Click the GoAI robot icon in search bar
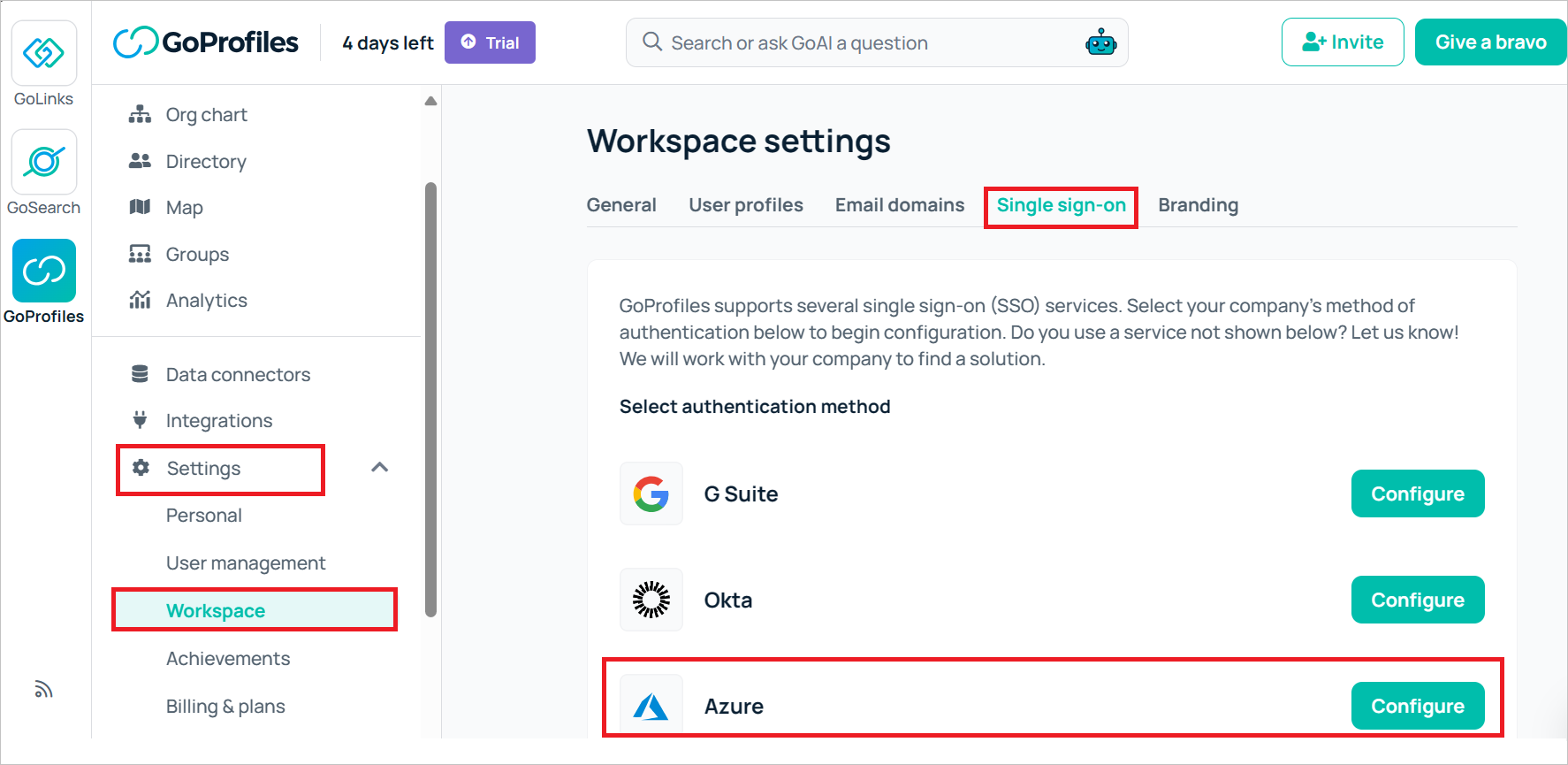The width and height of the screenshot is (1568, 765). 1100,42
